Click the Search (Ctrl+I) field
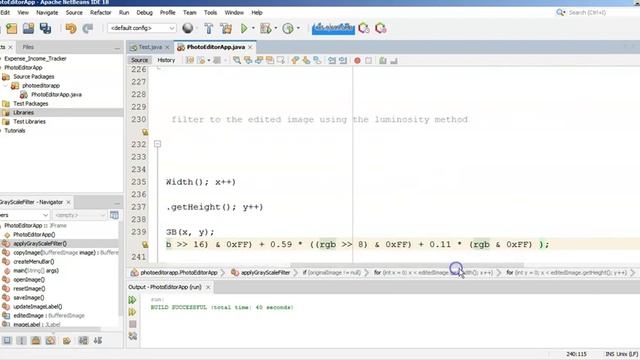 pyautogui.click(x=587, y=13)
